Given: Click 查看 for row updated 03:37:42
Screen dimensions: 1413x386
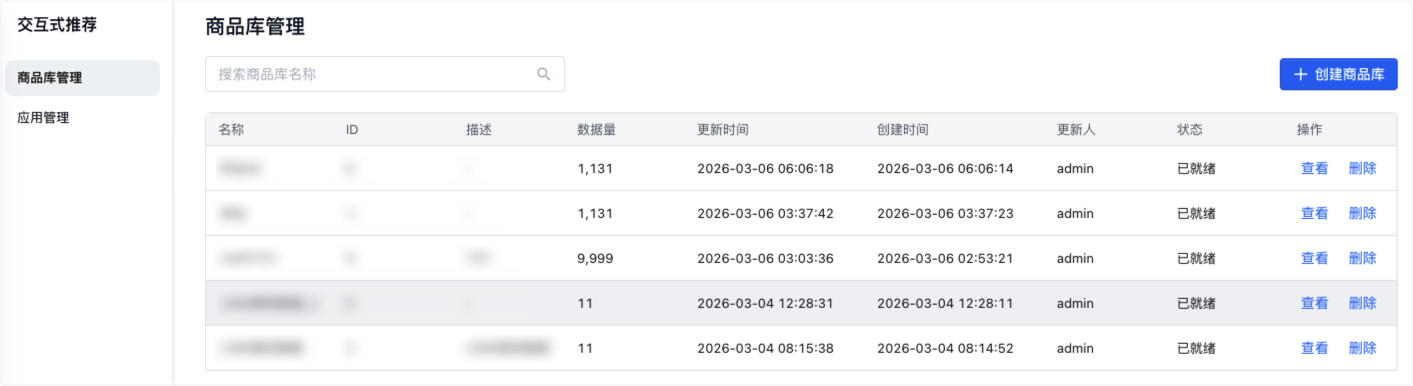Looking at the screenshot, I should [1314, 213].
